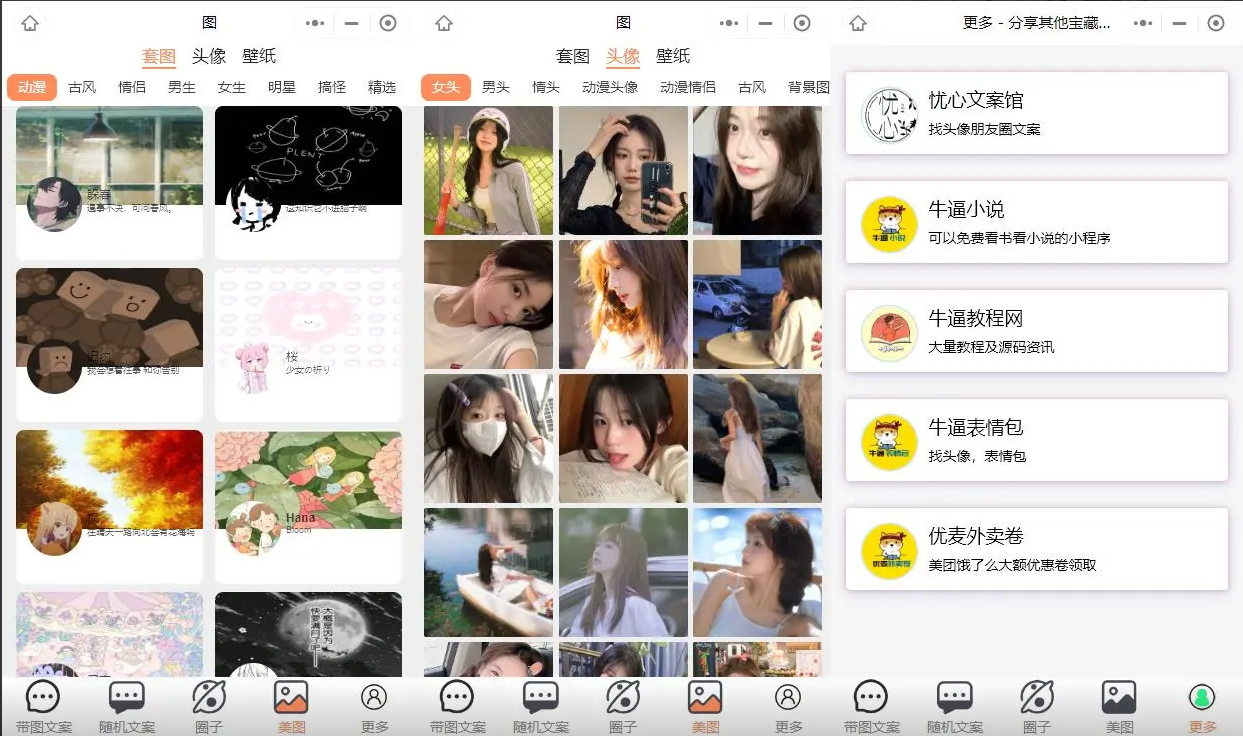Tap the 带图文案 chat icon in the left panel
Image resolution: width=1243 pixels, height=736 pixels.
[x=42, y=698]
